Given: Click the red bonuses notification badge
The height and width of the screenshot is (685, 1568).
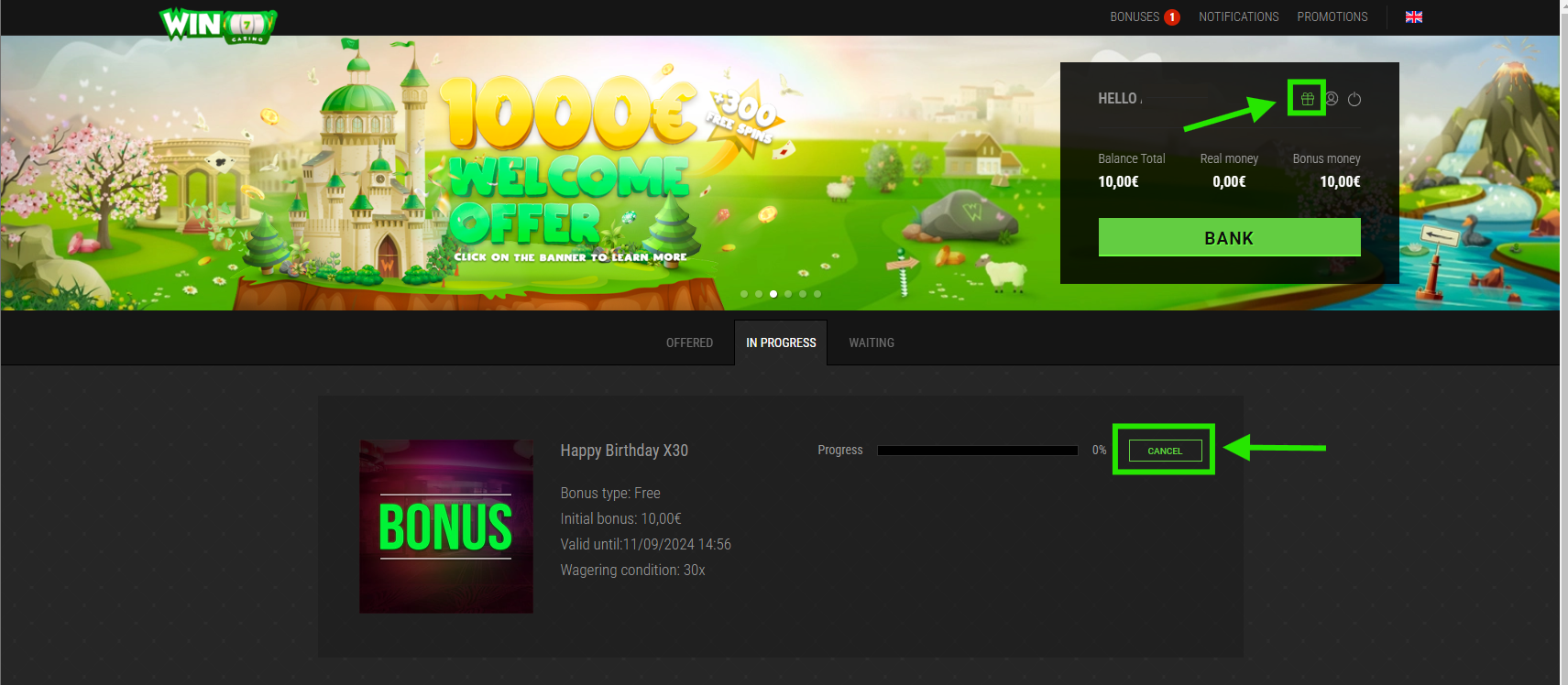Looking at the screenshot, I should click(x=1171, y=17).
